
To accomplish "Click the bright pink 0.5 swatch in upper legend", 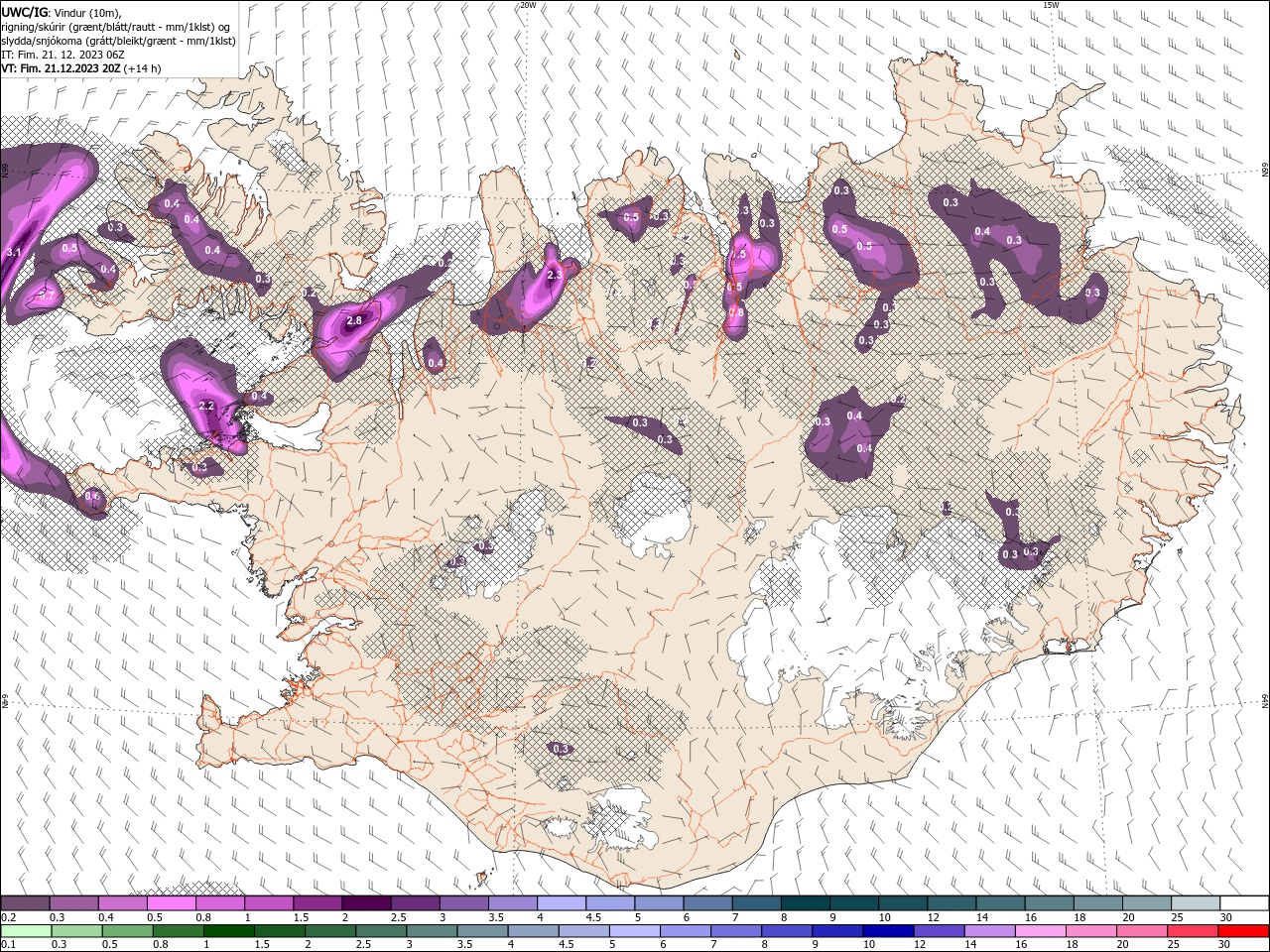I will [x=171, y=903].
